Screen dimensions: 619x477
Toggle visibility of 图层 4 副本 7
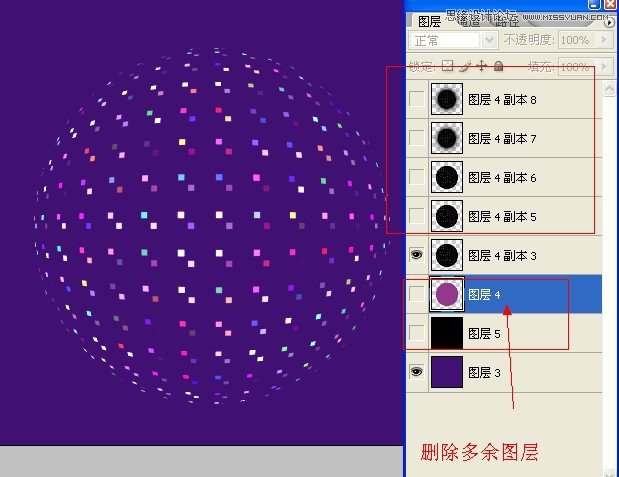click(x=416, y=138)
